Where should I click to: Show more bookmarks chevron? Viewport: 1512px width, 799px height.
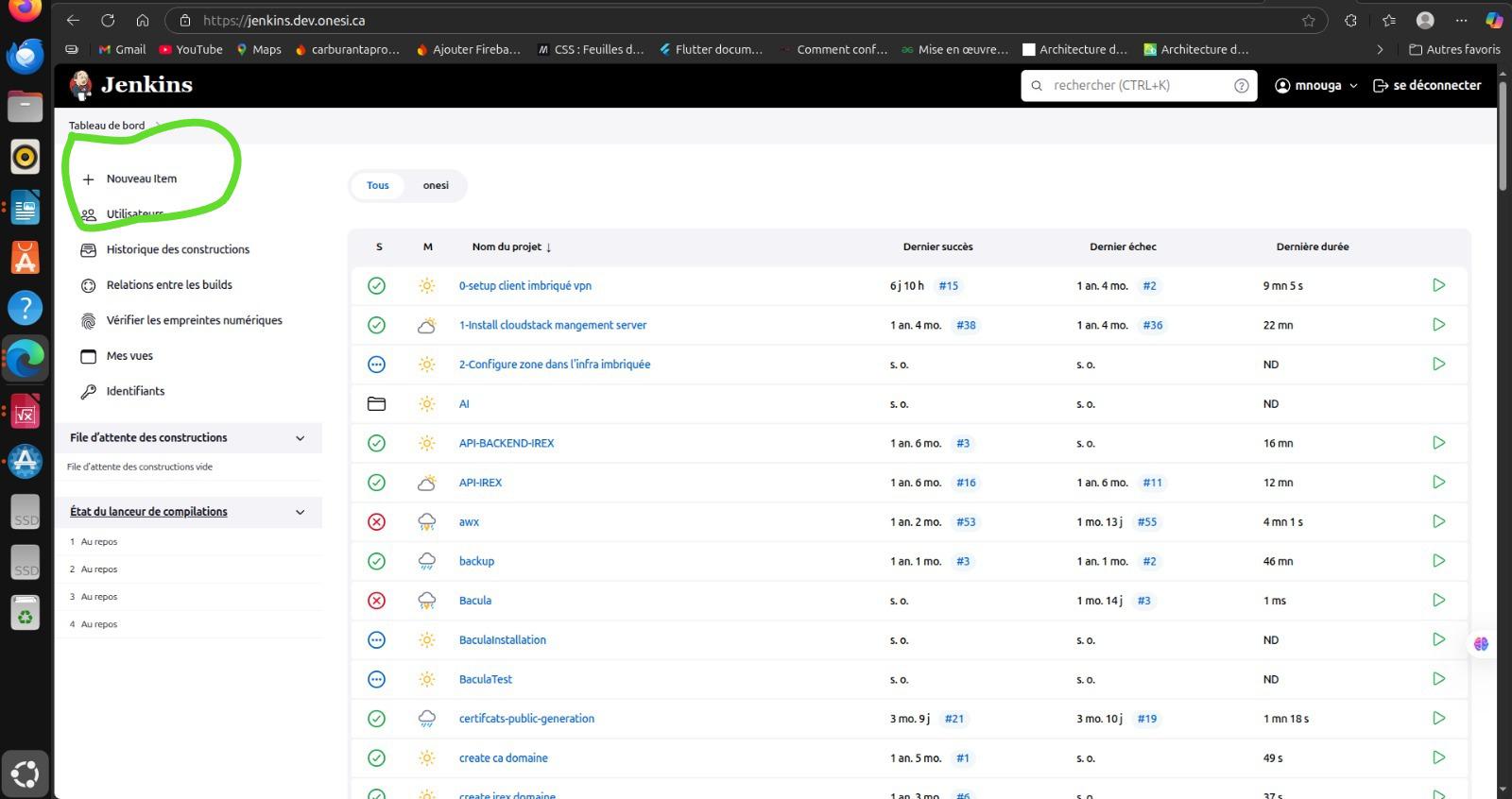[x=1380, y=49]
